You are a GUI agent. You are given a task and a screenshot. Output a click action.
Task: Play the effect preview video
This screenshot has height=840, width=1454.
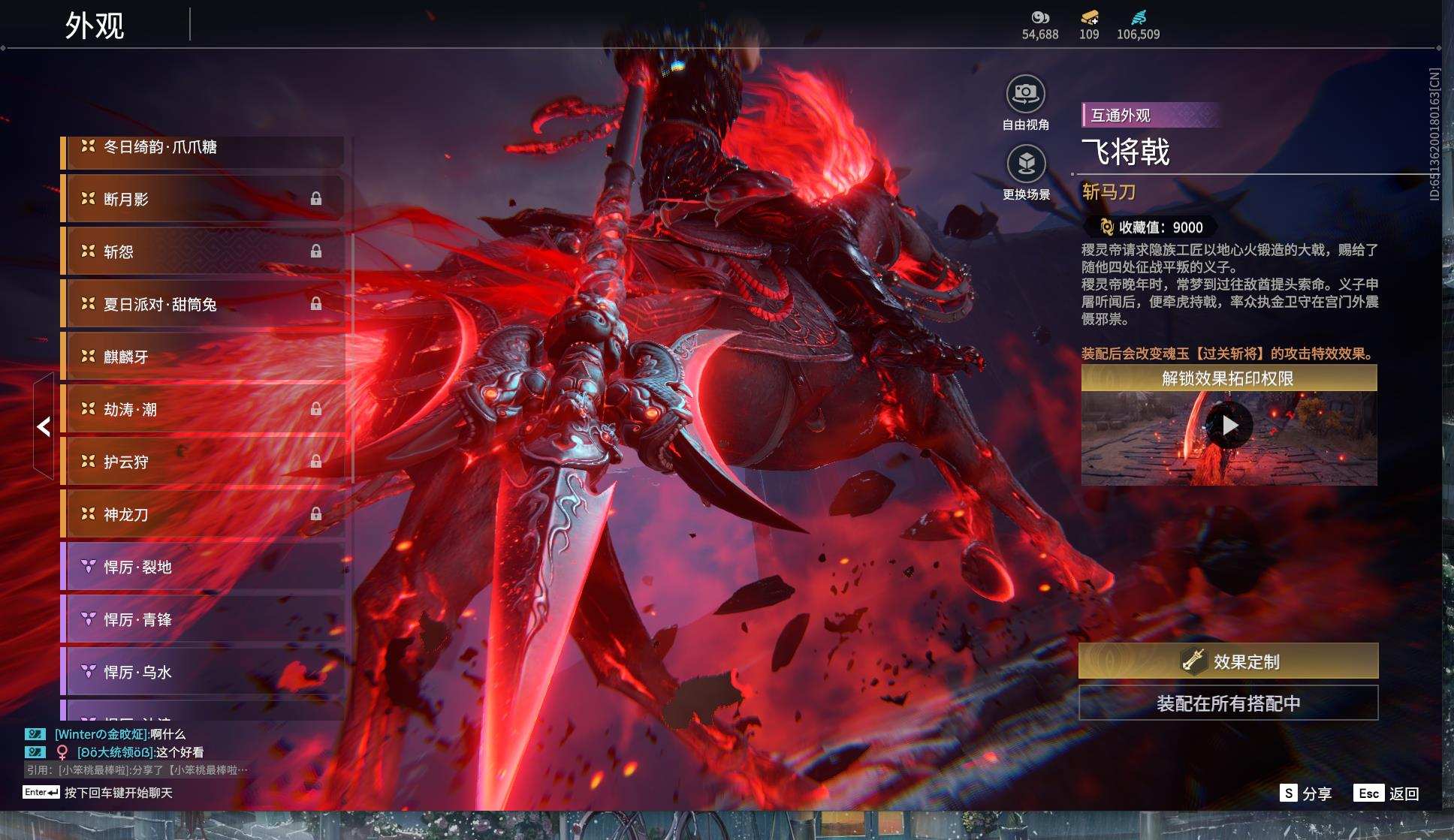coord(1229,425)
